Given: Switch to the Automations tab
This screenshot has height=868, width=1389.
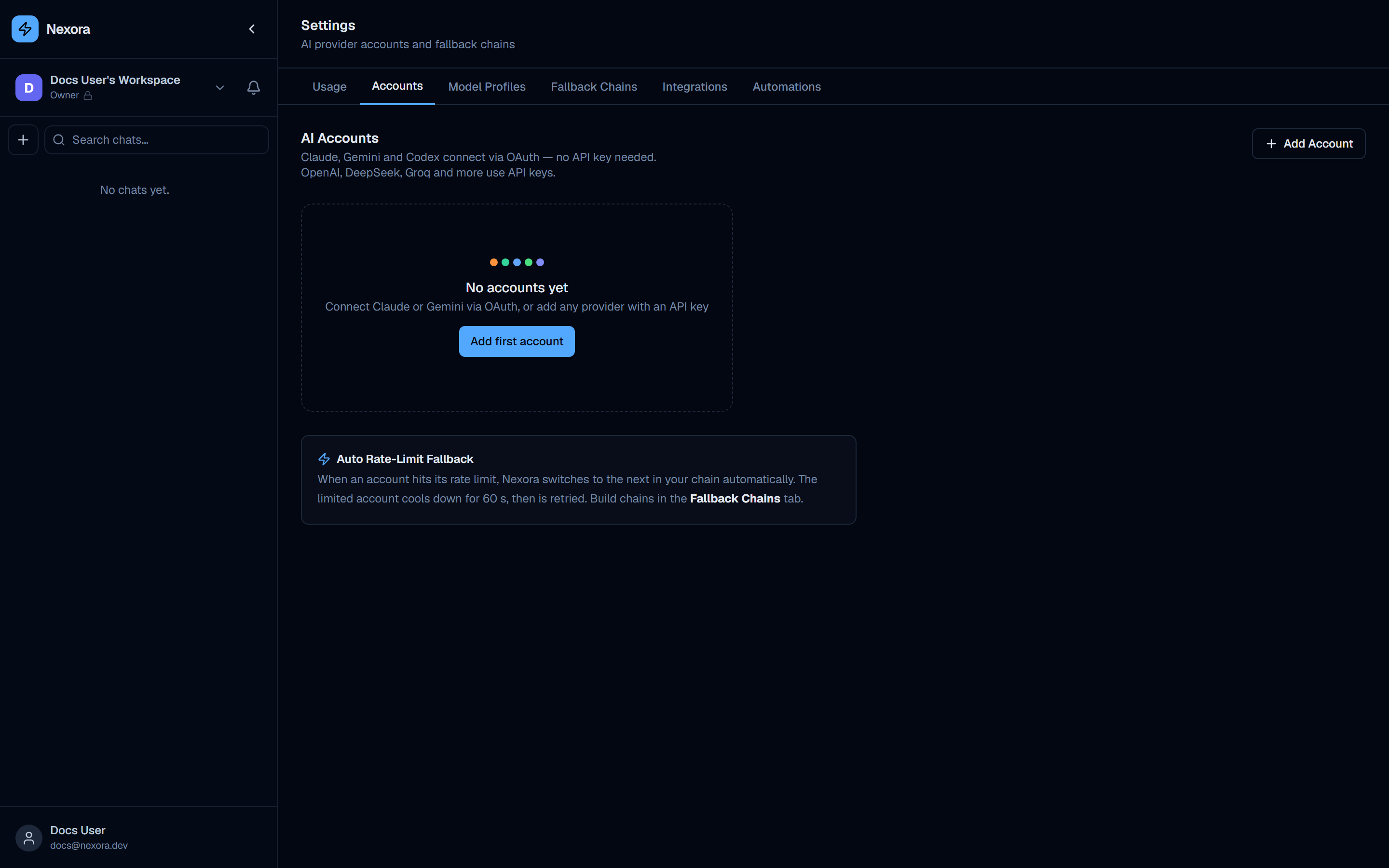Looking at the screenshot, I should click(x=786, y=87).
